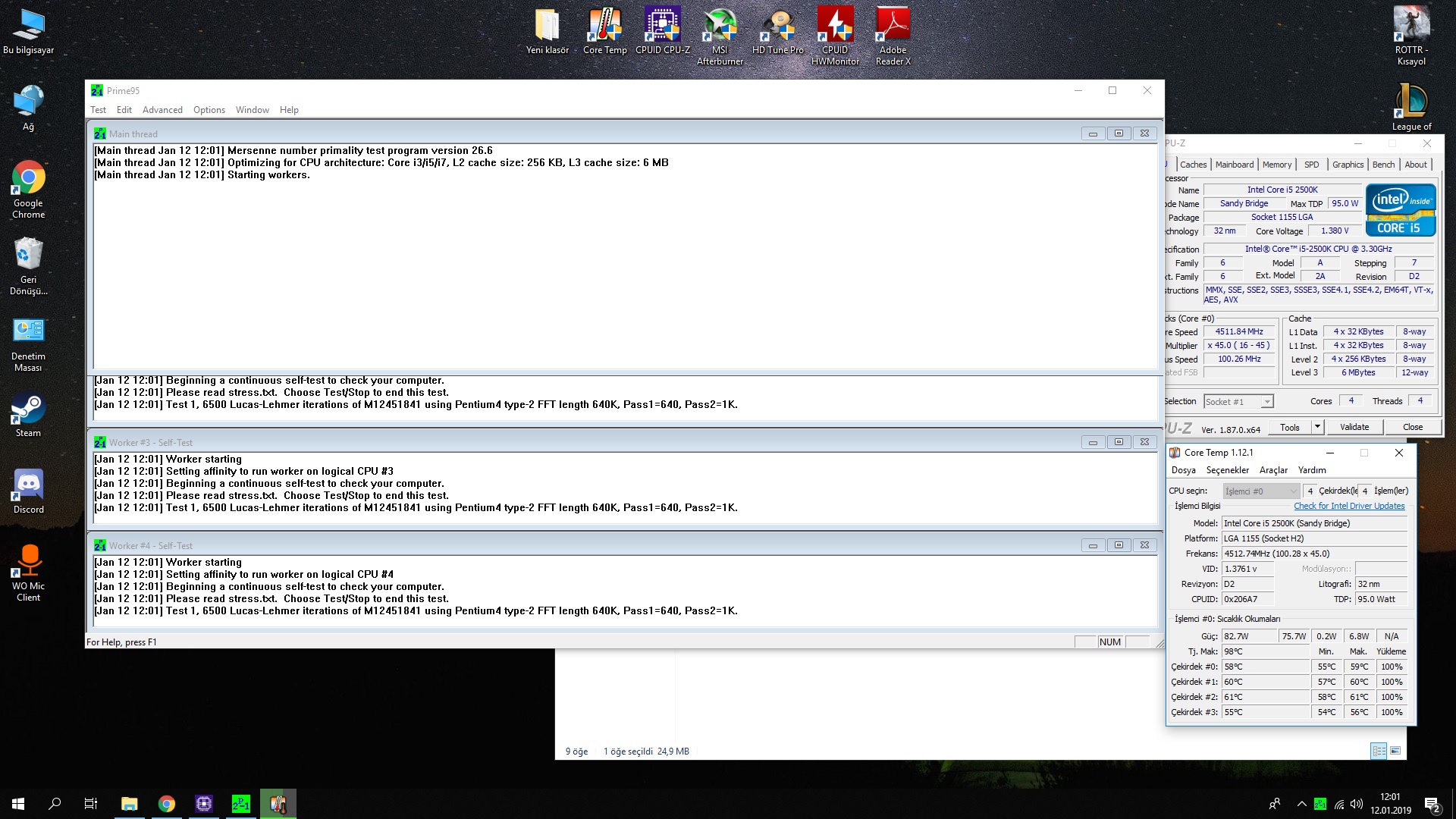Image resolution: width=1456 pixels, height=819 pixels.
Task: Click the Prime95 icon in the taskbar
Action: [x=240, y=804]
